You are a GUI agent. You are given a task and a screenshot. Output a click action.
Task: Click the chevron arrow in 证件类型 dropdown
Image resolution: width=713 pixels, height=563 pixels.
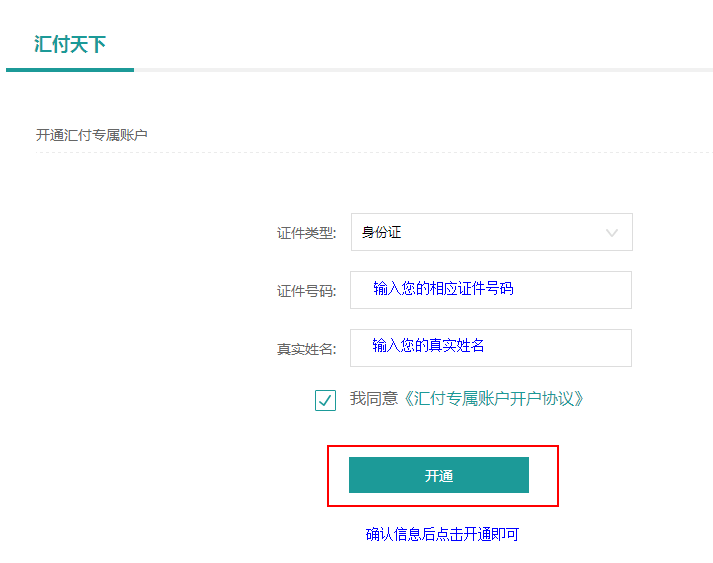point(612,233)
